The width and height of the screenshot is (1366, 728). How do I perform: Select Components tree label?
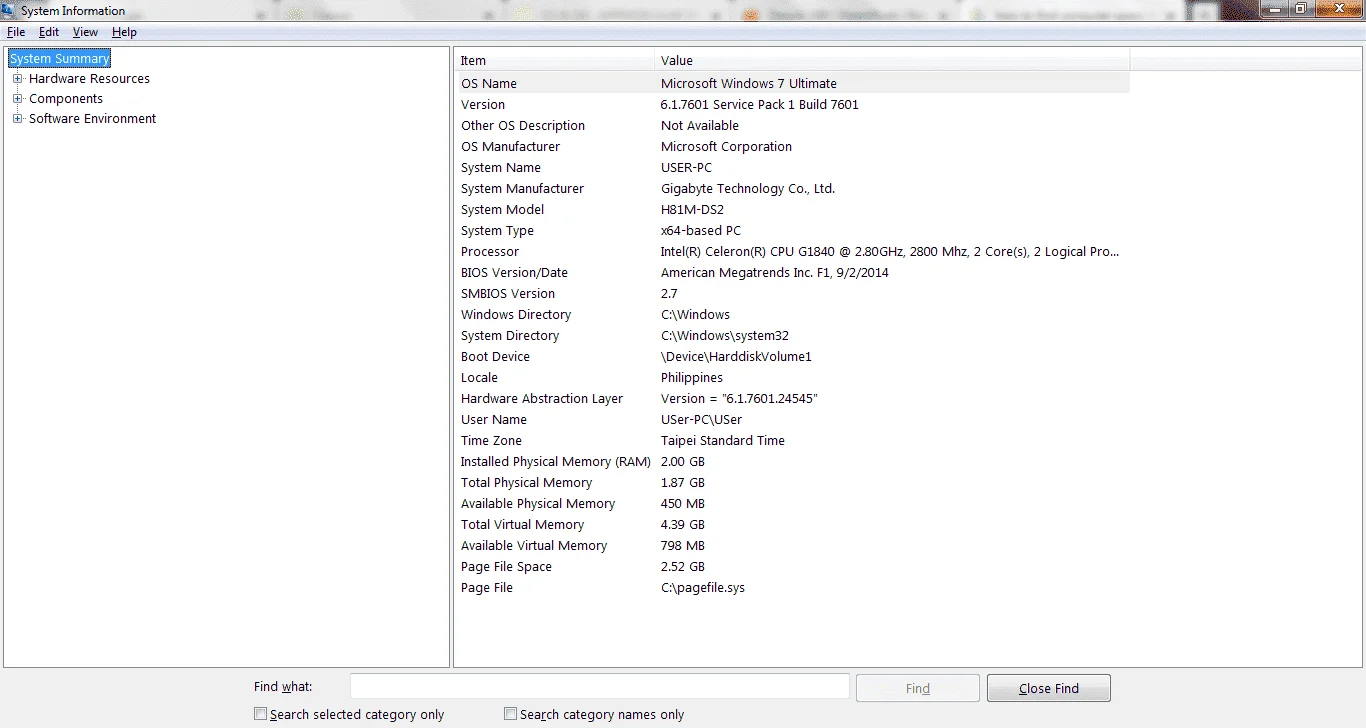coord(66,99)
